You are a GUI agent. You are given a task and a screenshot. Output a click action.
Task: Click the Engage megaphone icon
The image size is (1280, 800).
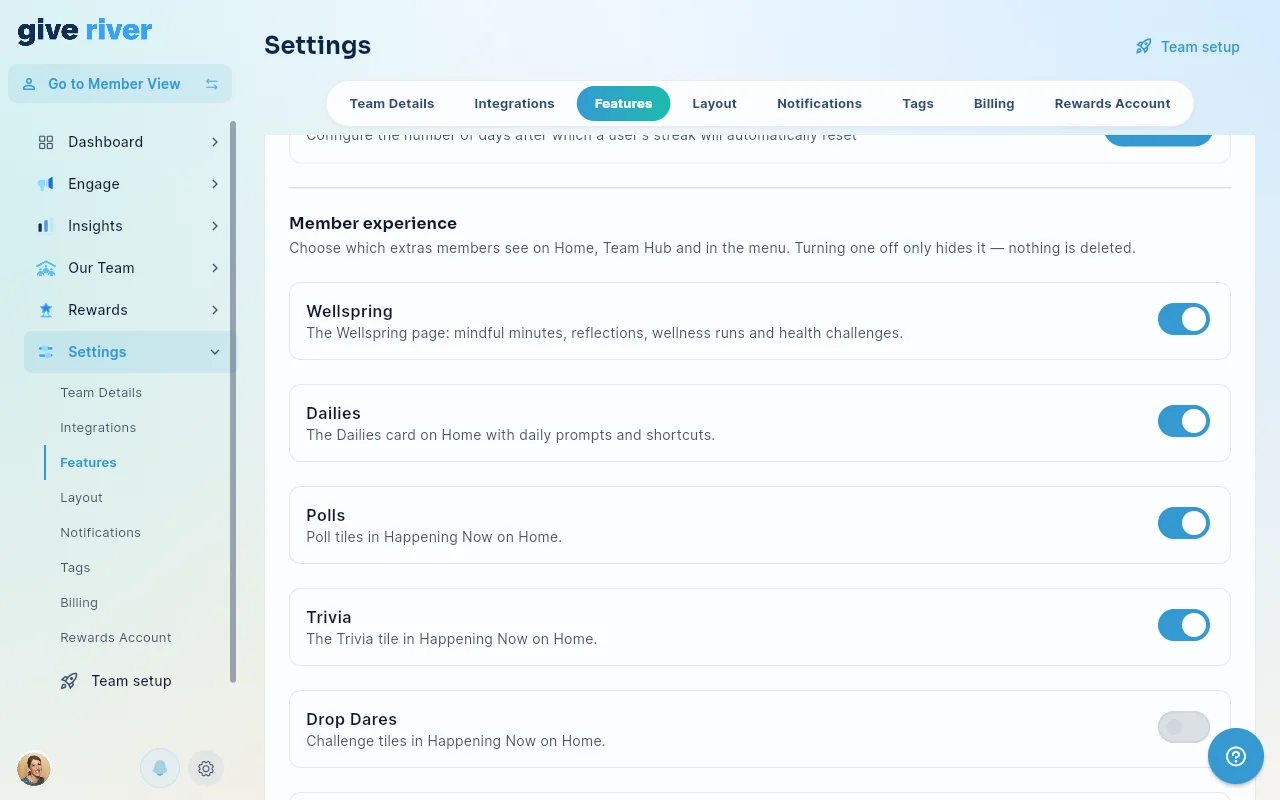(x=46, y=184)
